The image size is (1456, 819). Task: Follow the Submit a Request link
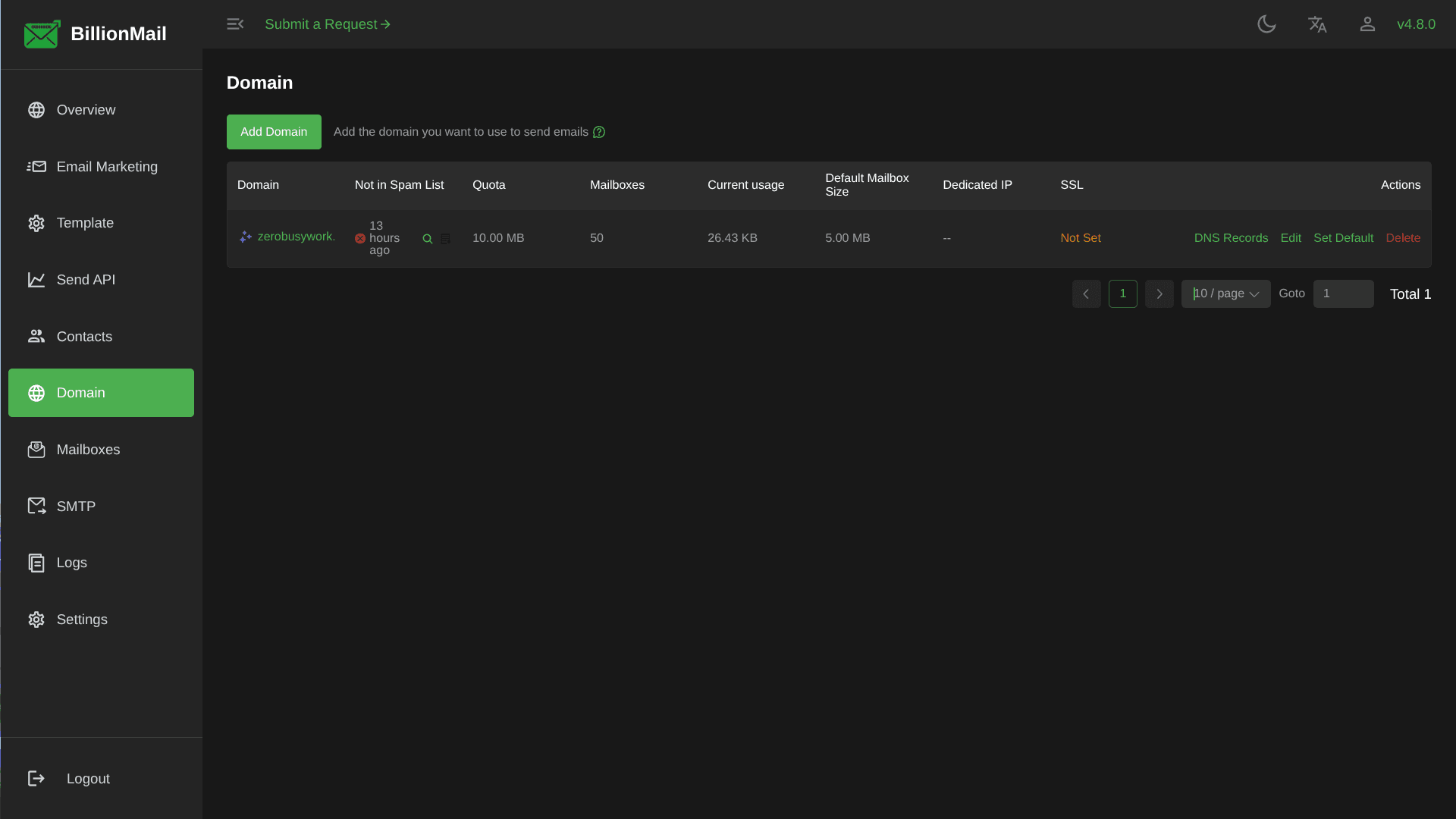[x=328, y=24]
